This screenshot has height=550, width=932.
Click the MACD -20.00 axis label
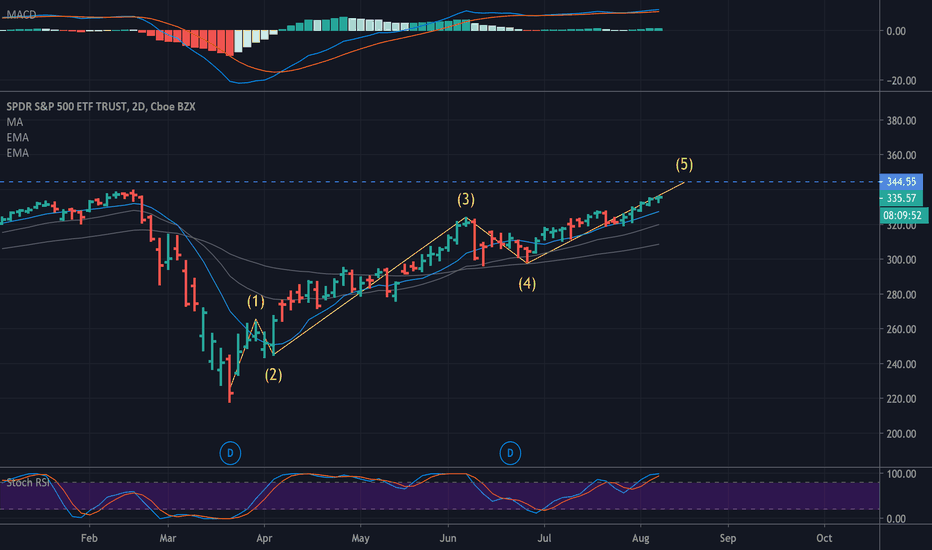(x=900, y=81)
